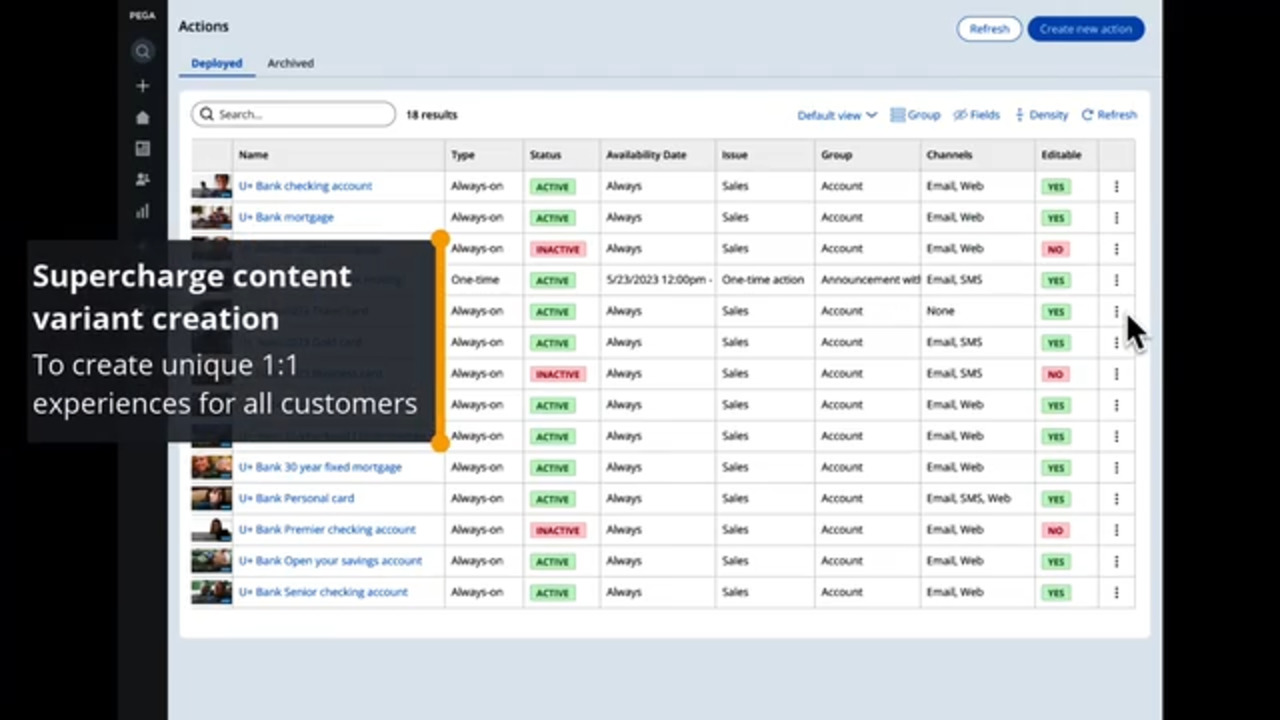Switch to the Archived tab
Viewport: 1280px width, 720px height.
(290, 63)
